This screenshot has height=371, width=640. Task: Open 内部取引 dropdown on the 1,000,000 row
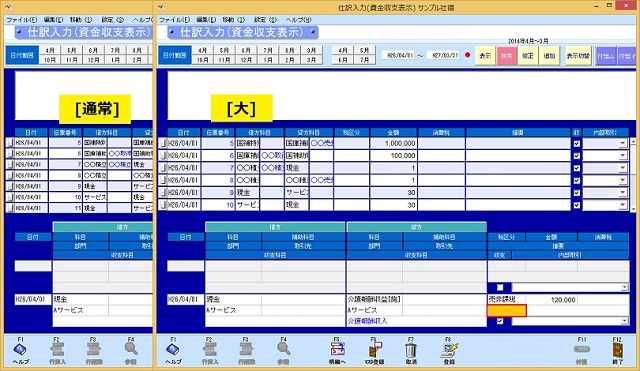tap(622, 143)
